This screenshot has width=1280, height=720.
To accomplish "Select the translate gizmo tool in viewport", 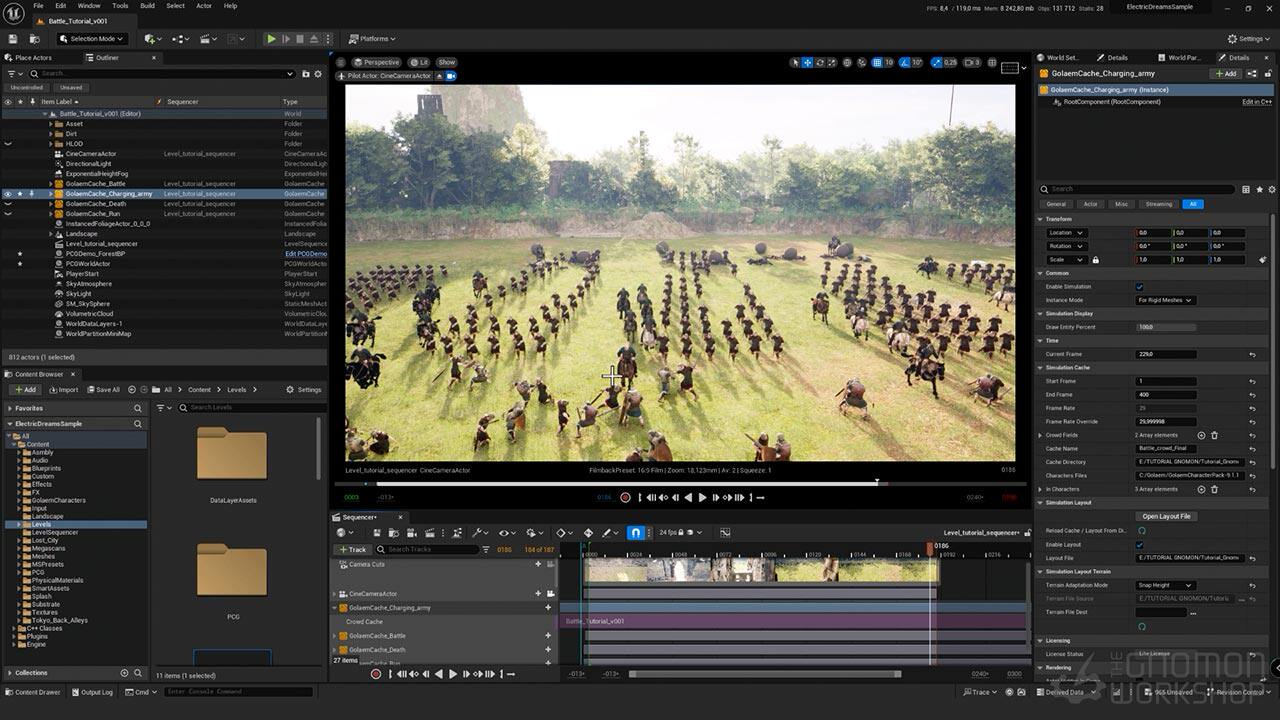I will pos(808,62).
